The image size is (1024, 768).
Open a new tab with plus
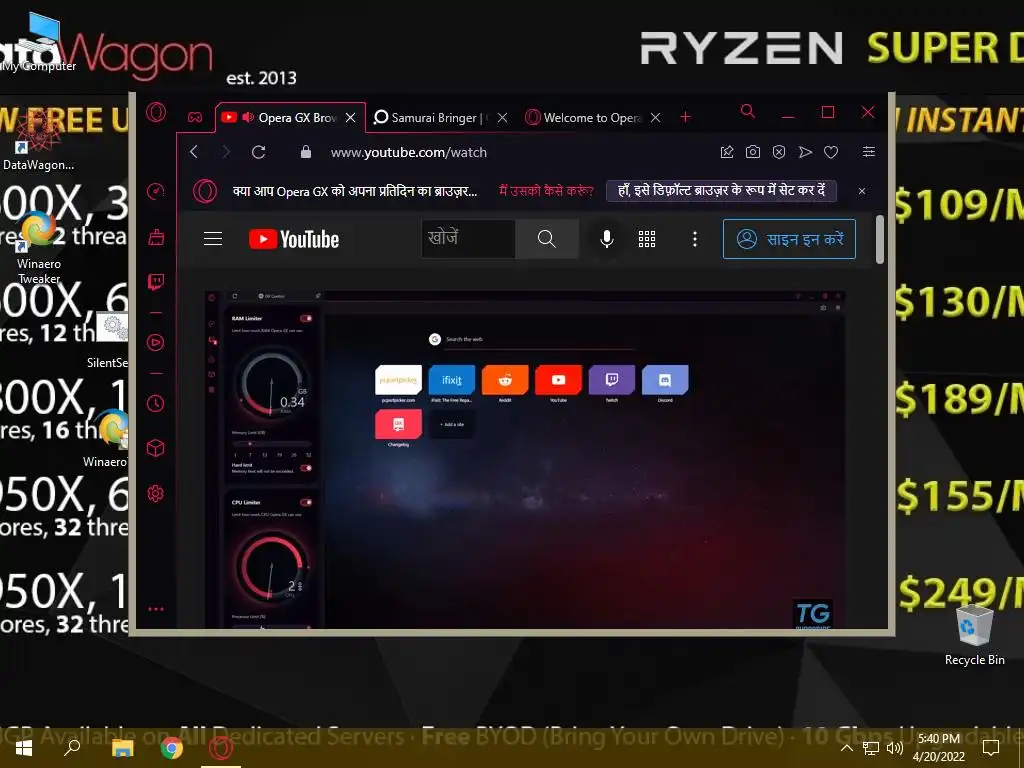pyautogui.click(x=685, y=117)
